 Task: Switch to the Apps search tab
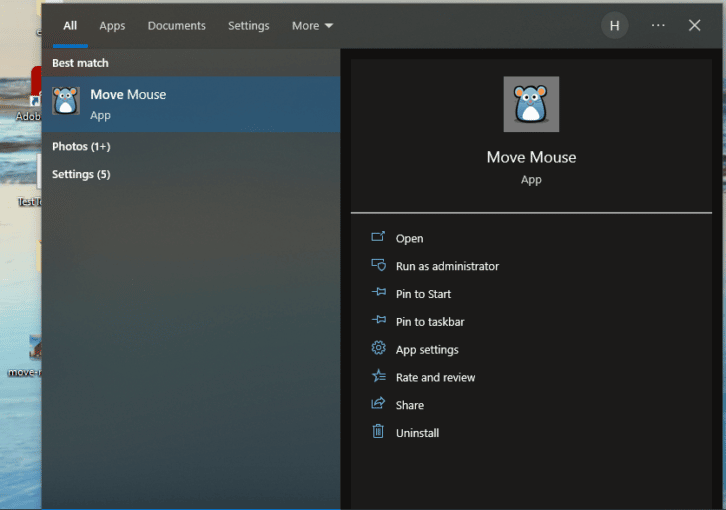(x=112, y=26)
